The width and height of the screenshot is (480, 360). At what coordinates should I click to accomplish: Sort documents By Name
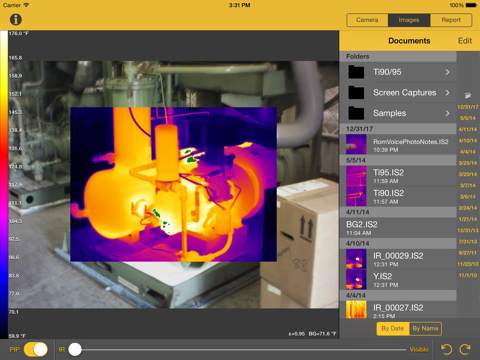pos(425,329)
